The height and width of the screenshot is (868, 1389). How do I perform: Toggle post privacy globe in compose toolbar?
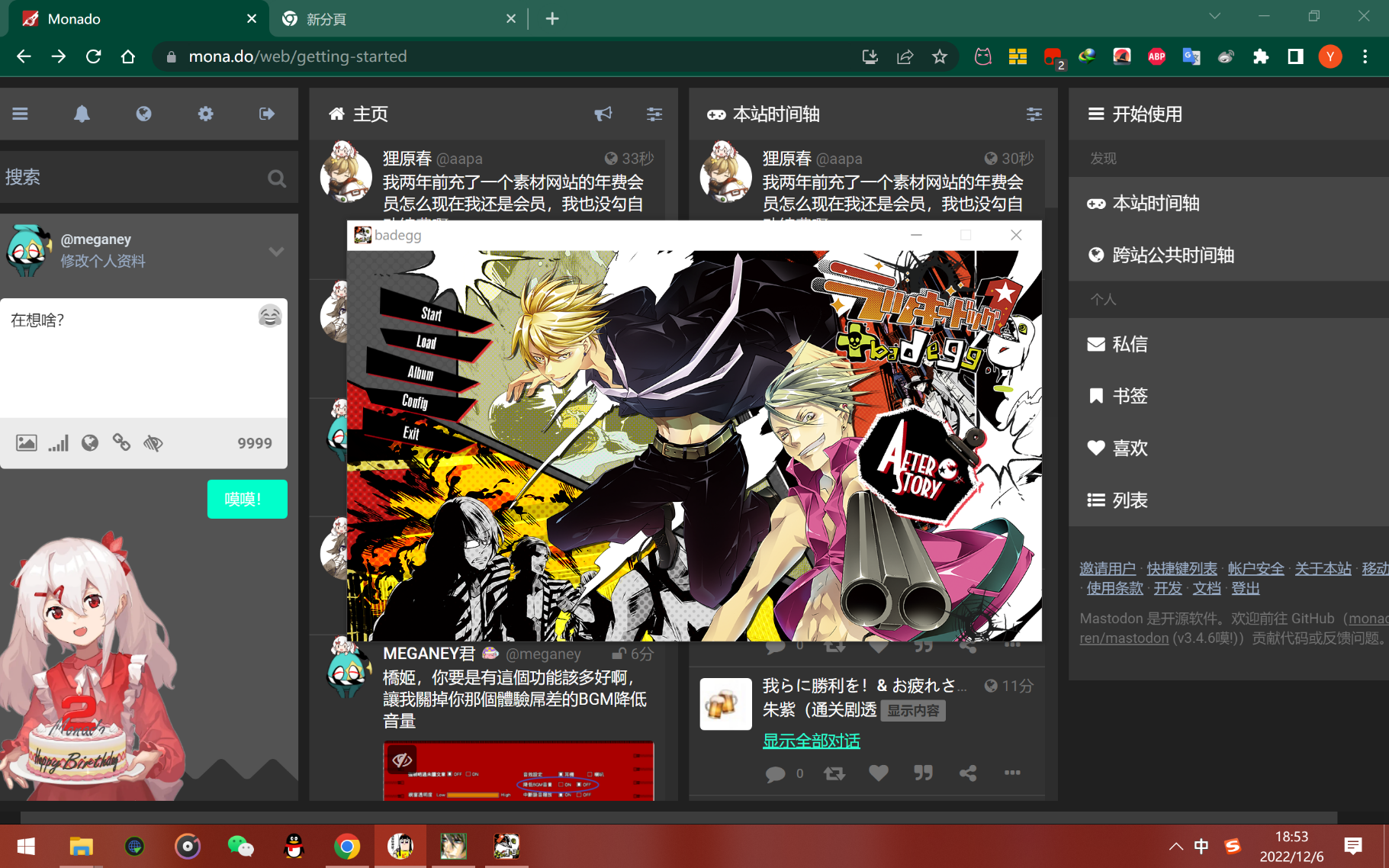(x=90, y=443)
